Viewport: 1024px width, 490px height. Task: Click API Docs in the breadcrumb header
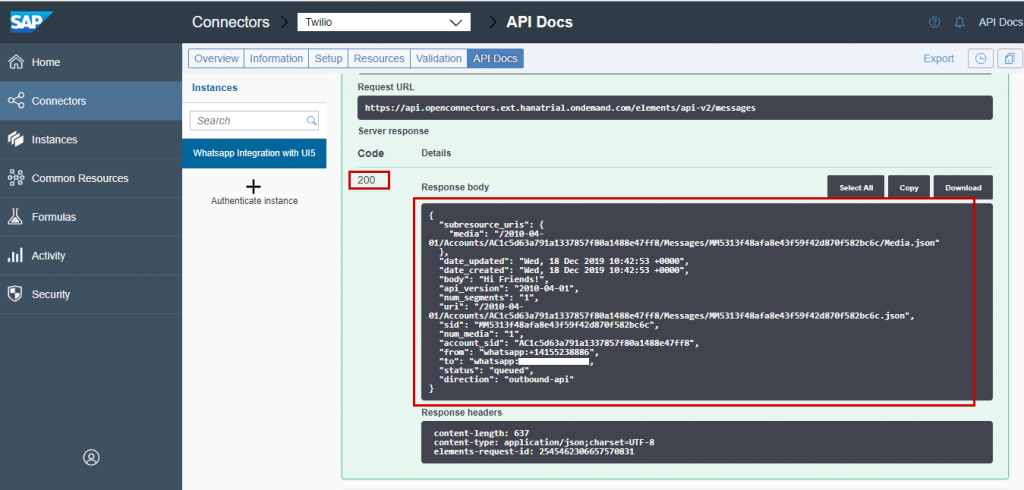tap(539, 22)
